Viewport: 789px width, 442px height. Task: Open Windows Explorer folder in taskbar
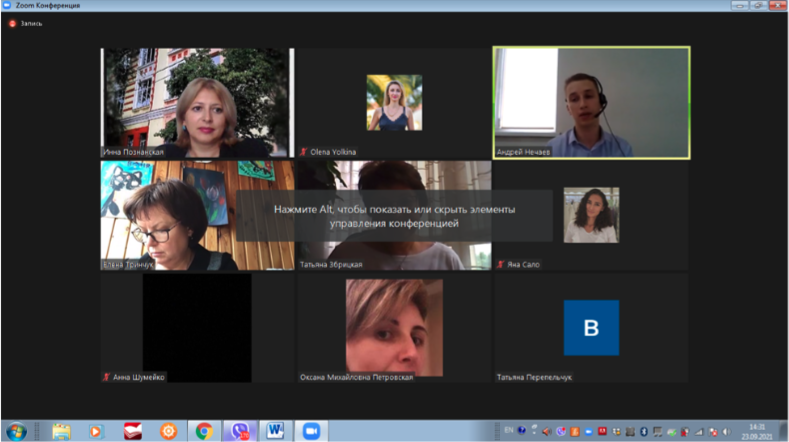[x=62, y=430]
